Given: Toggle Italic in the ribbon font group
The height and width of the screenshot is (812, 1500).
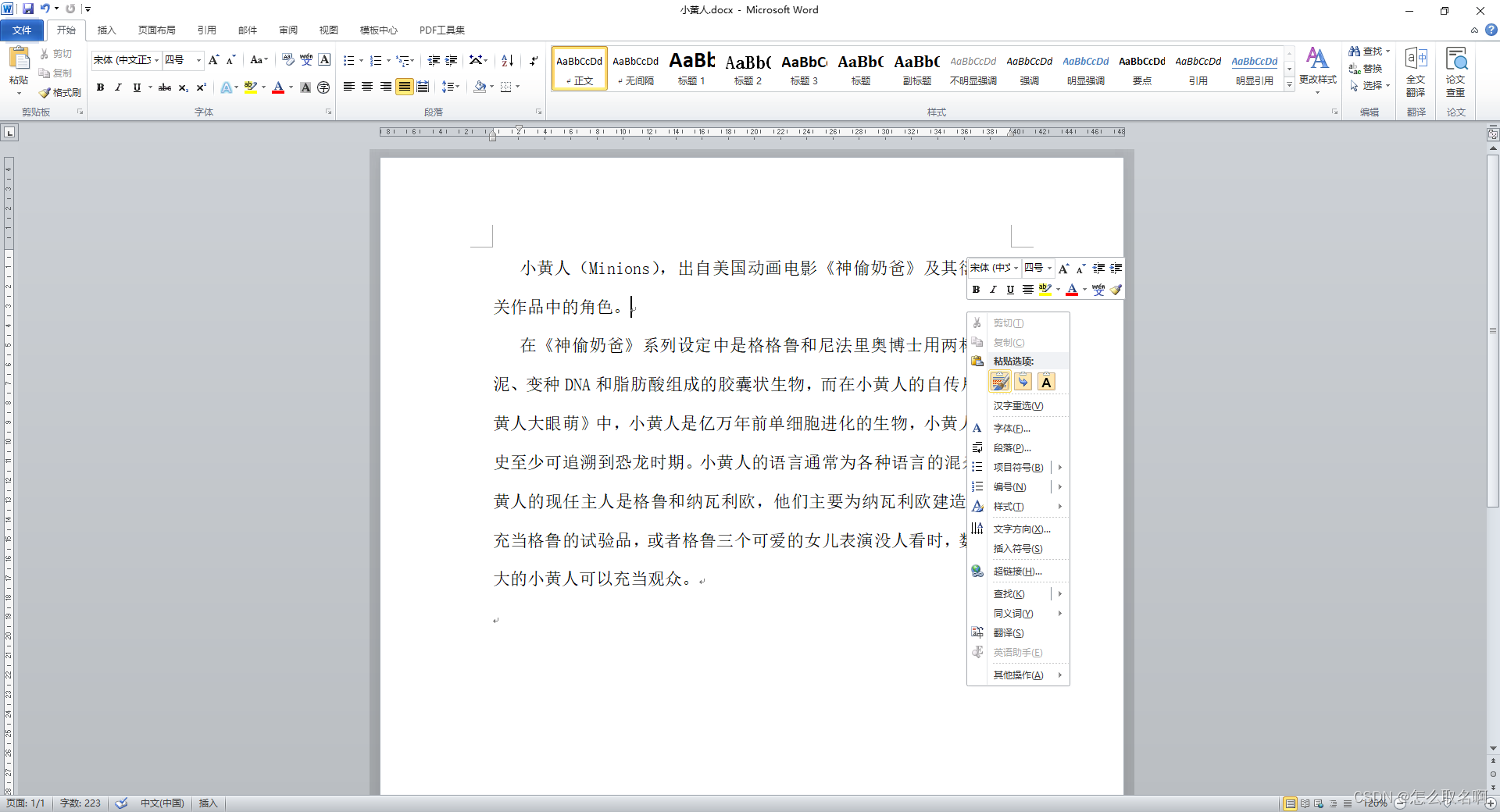Looking at the screenshot, I should [118, 87].
